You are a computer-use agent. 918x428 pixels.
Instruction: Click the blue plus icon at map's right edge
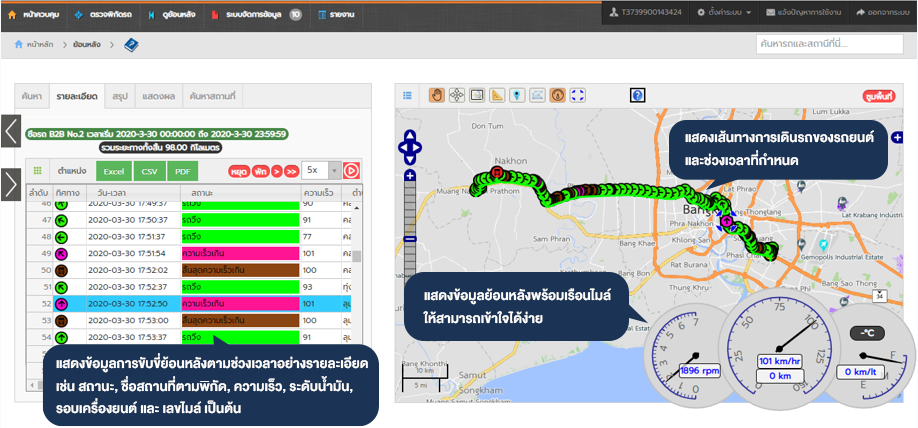point(898,137)
